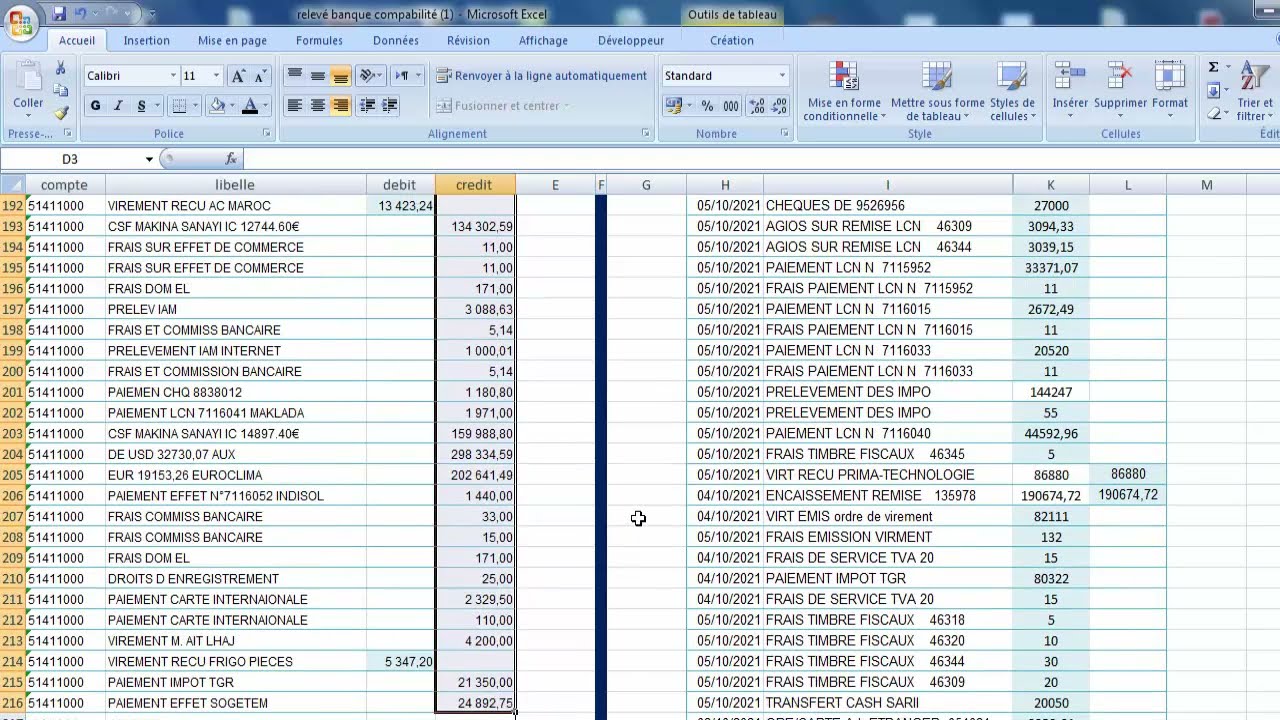Apply thousands separator (000) style

[731, 106]
